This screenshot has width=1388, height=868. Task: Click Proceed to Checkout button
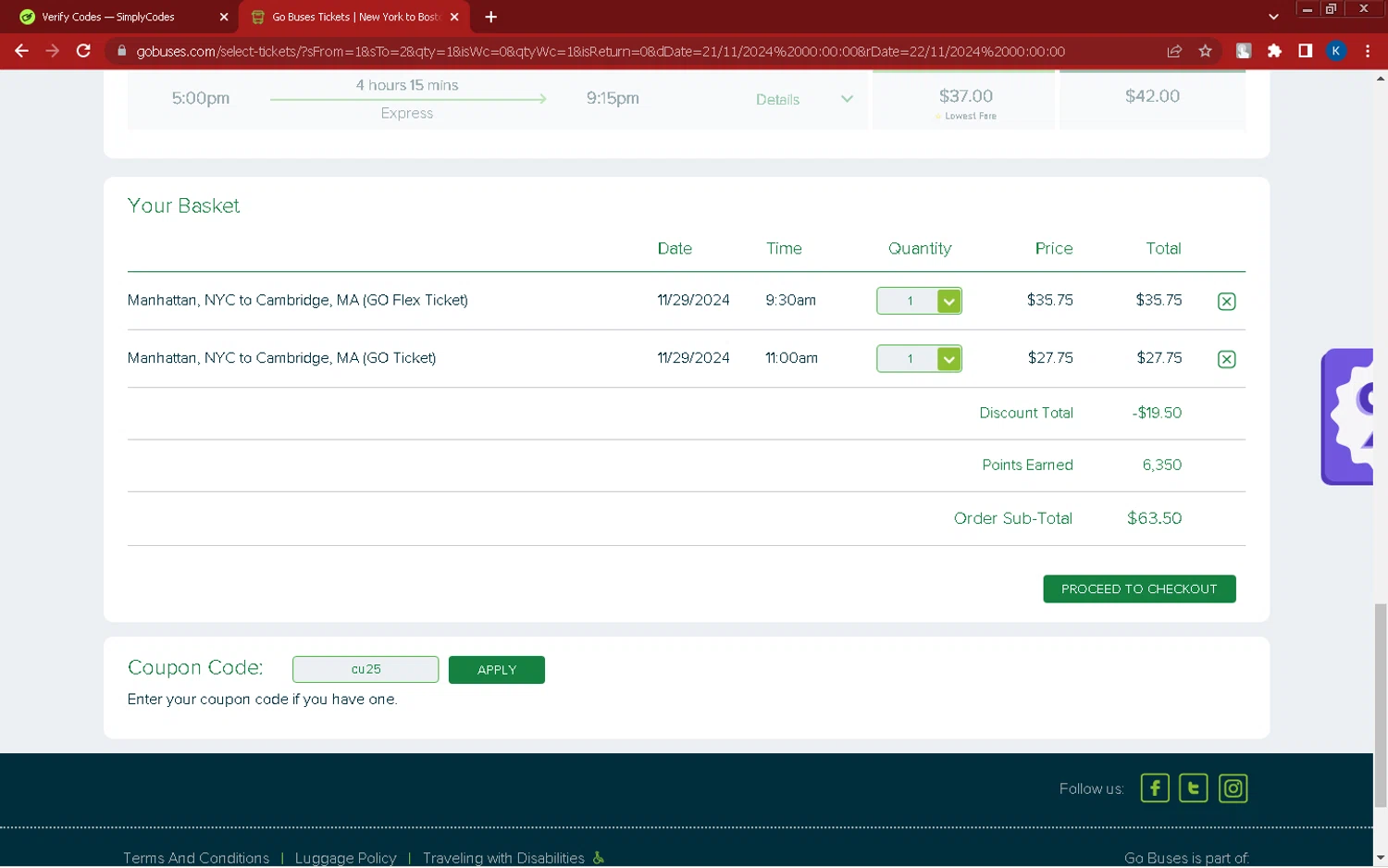(1139, 589)
